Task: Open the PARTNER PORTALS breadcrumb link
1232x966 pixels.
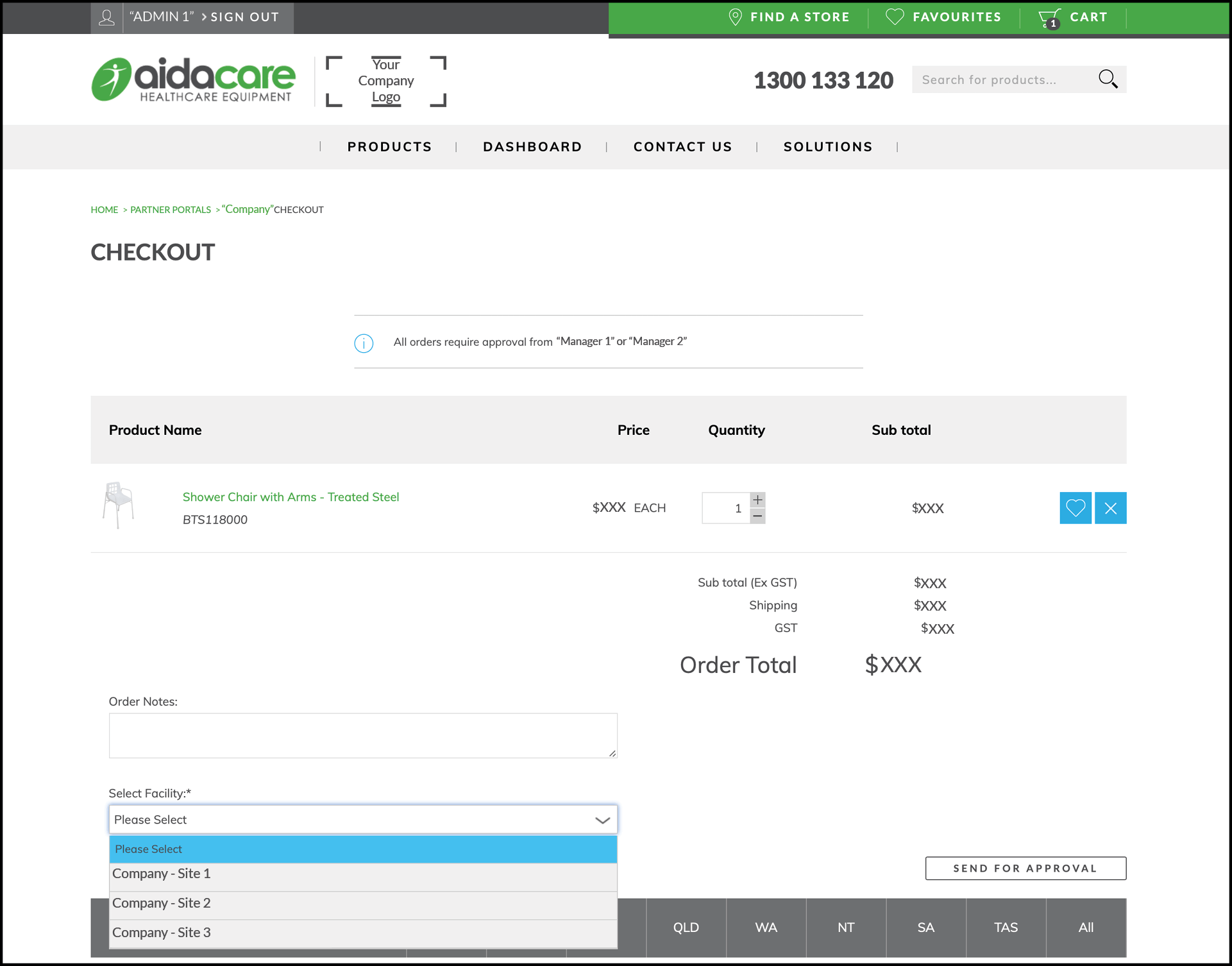Action: pos(170,209)
